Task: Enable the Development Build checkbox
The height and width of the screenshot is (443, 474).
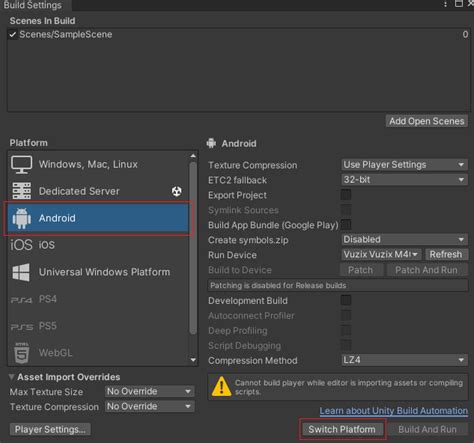Action: [x=346, y=300]
